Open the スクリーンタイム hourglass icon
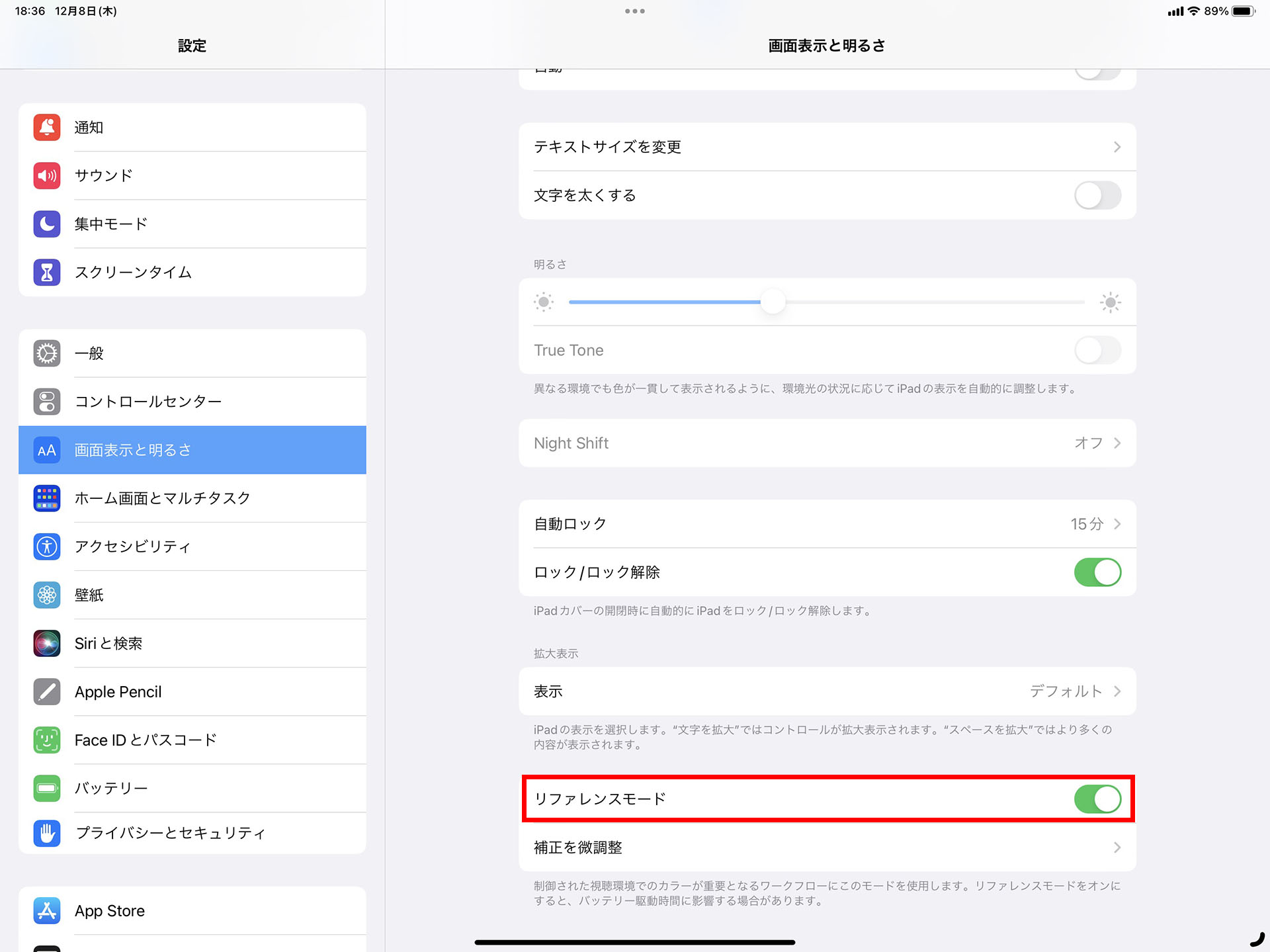Viewport: 1270px width, 952px height. [x=46, y=272]
